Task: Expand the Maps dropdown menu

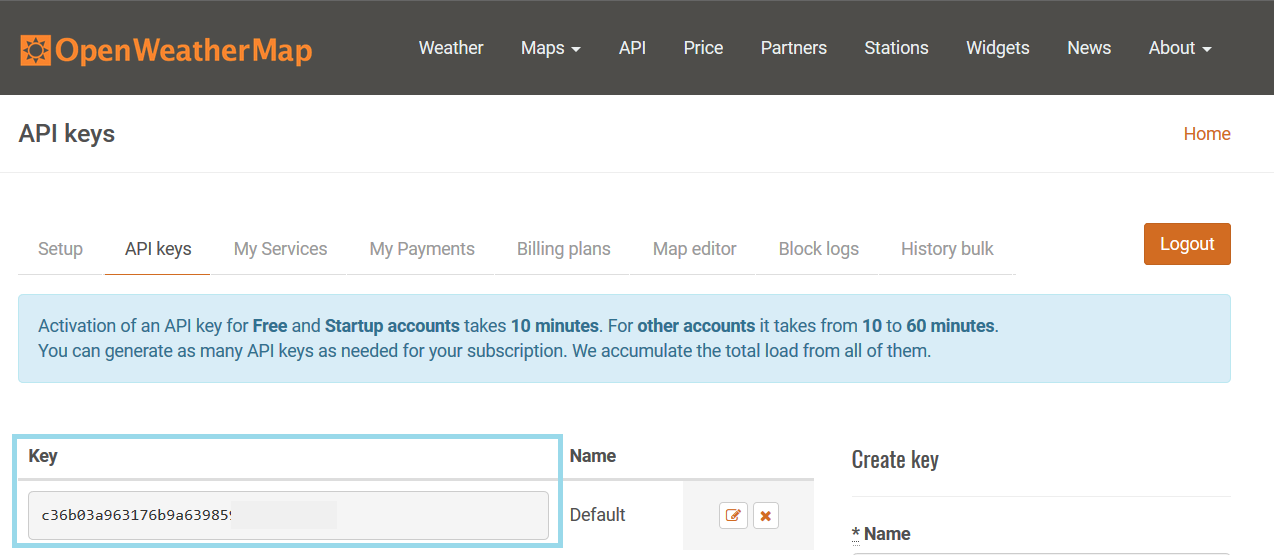Action: point(551,48)
